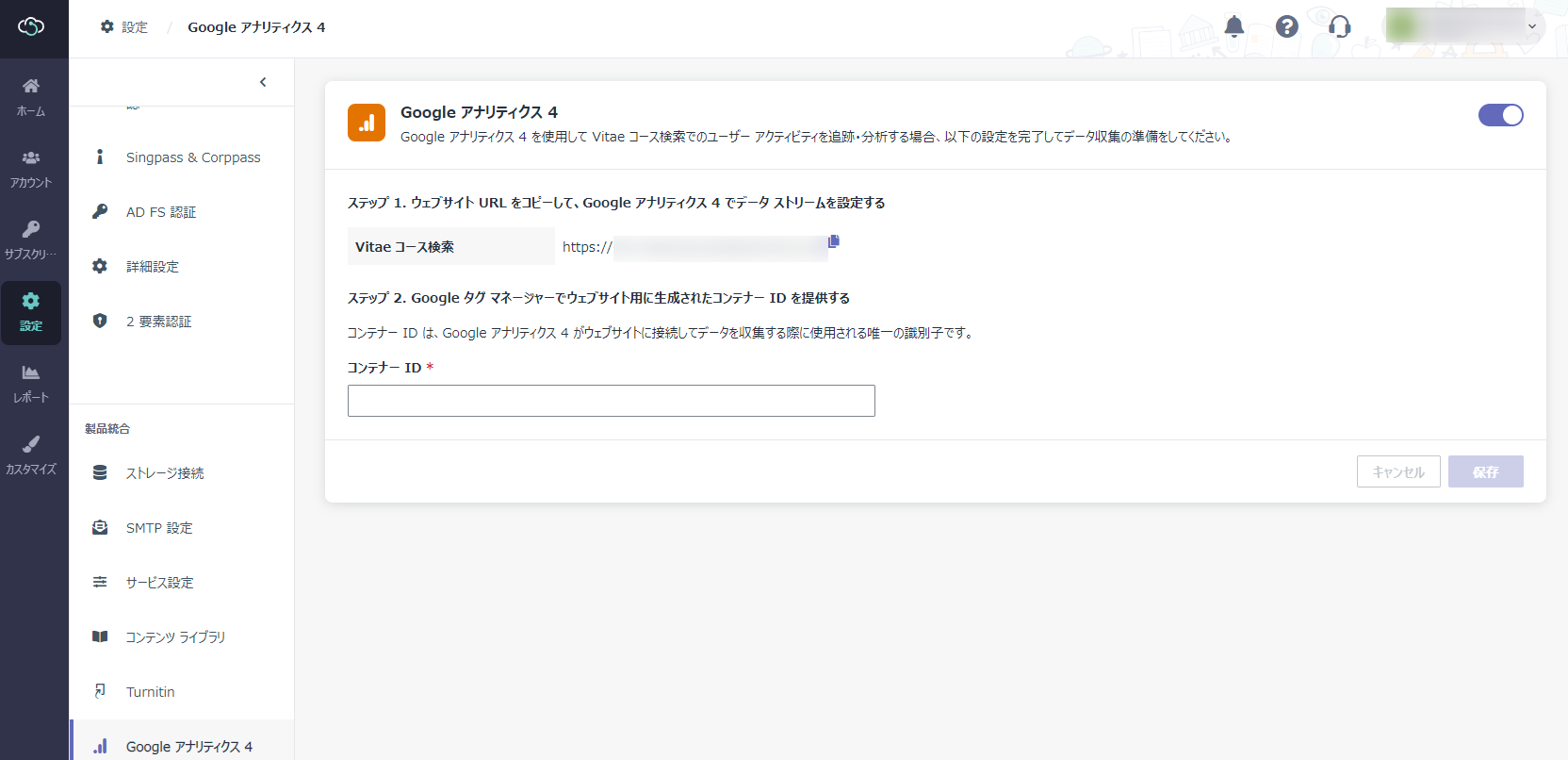Open SMTP 設定 menu item
This screenshot has width=1568, height=760.
point(182,528)
